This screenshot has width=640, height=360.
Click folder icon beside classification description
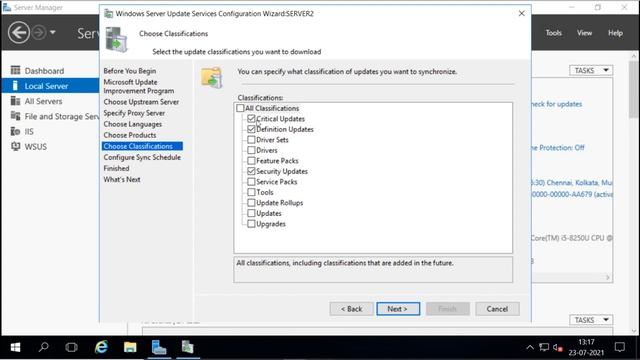pyautogui.click(x=211, y=77)
